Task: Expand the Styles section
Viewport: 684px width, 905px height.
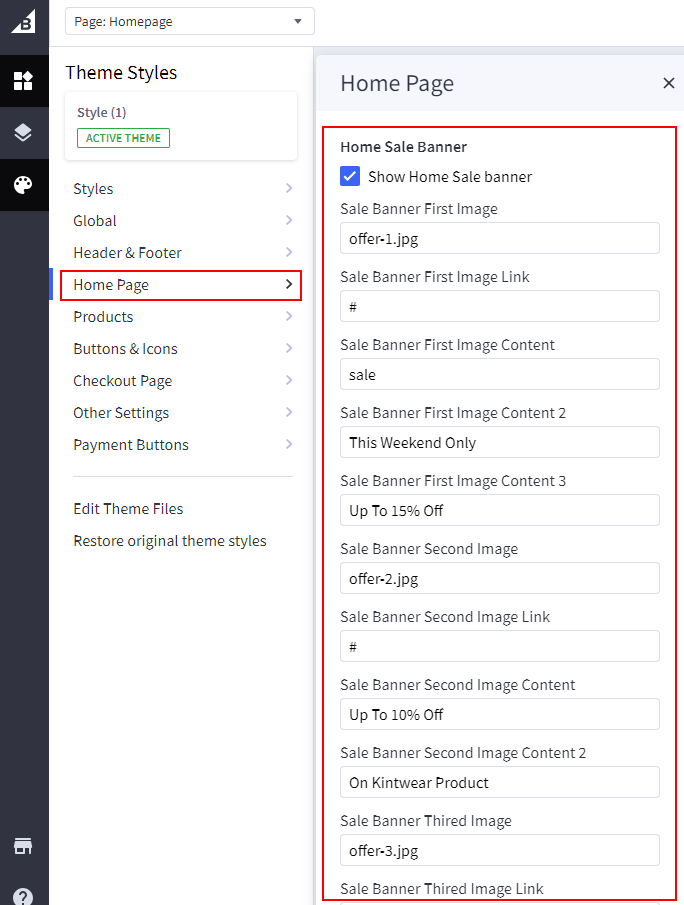Action: [182, 189]
